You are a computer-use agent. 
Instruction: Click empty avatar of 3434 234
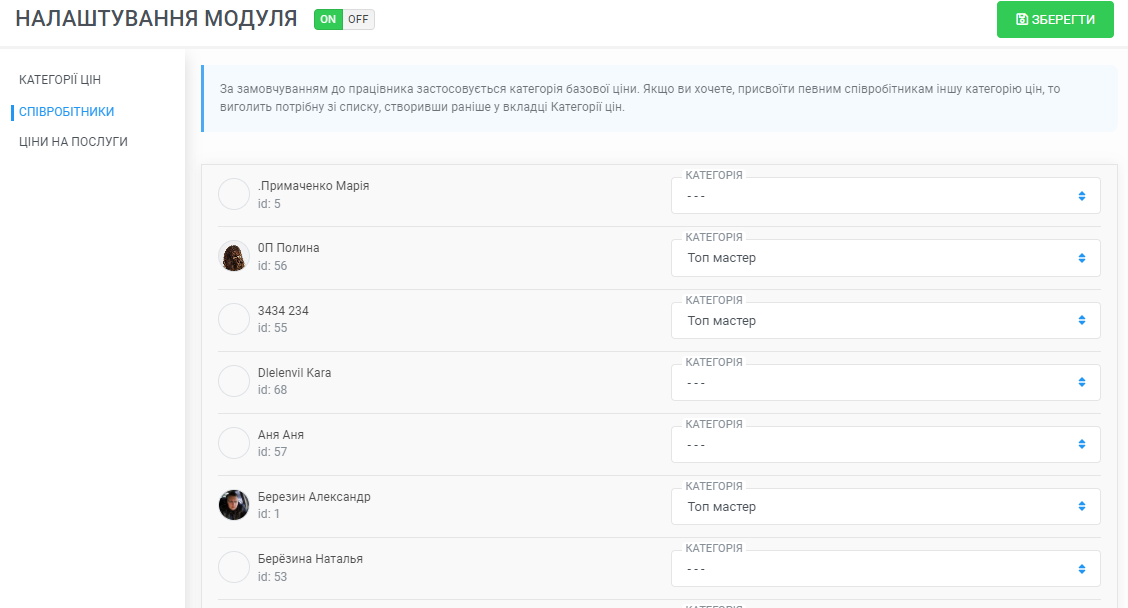tap(234, 319)
